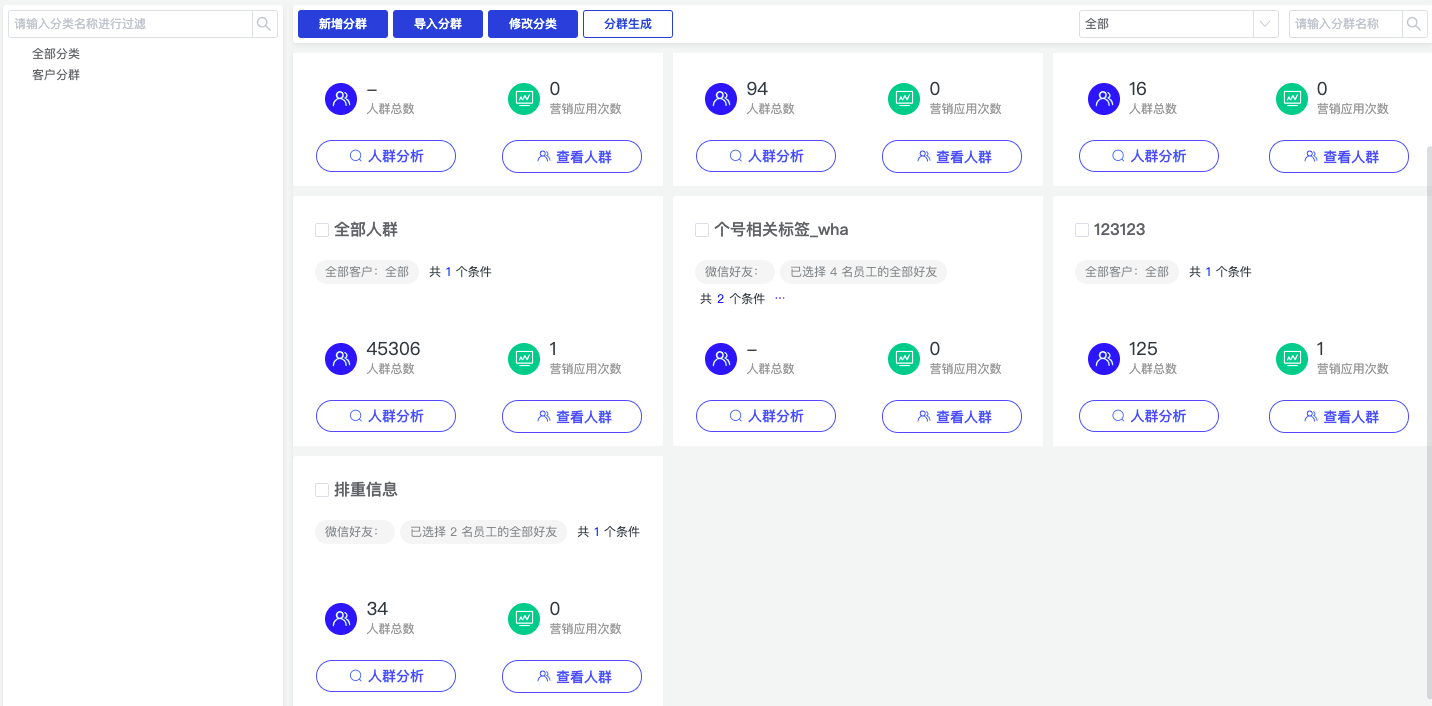Click tag 已选择 4 名员工的全部好友
Image resolution: width=1432 pixels, height=706 pixels.
tap(864, 272)
